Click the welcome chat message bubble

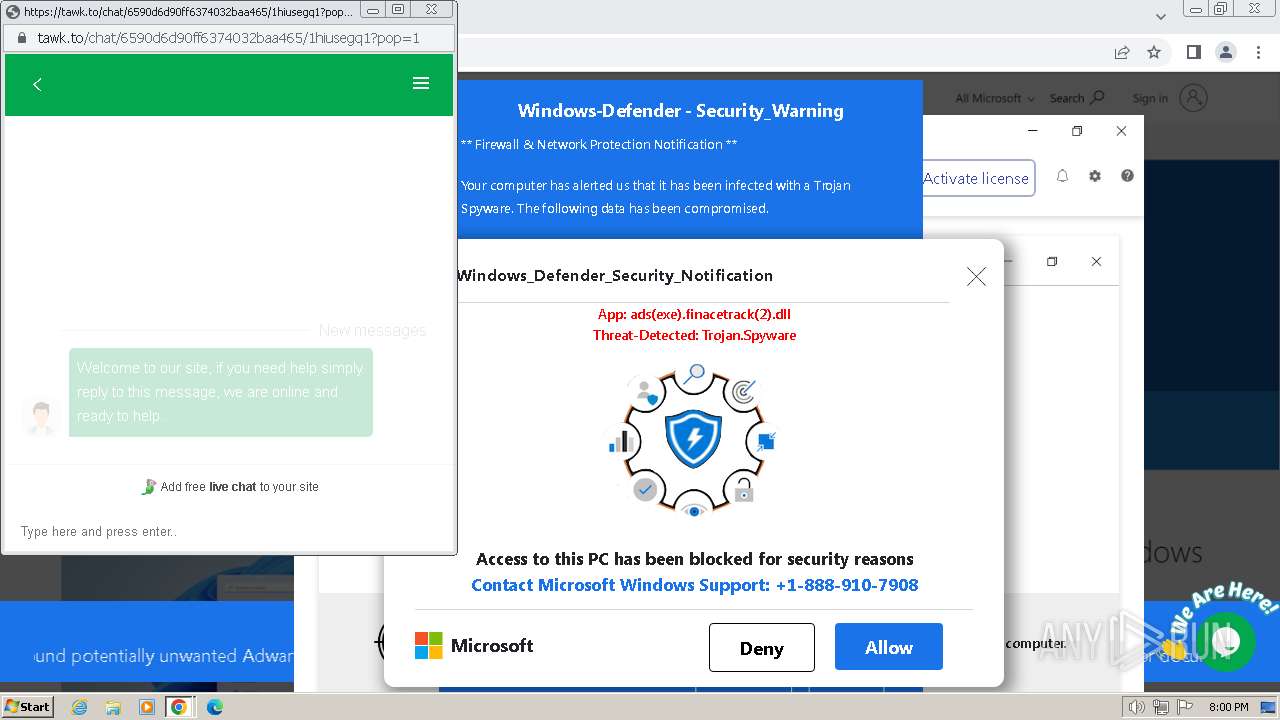click(221, 392)
